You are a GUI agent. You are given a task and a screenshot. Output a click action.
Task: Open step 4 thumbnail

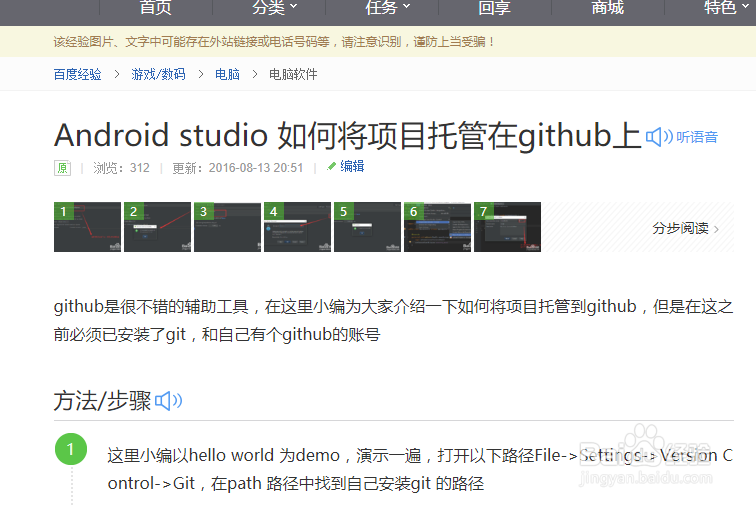pos(297,227)
